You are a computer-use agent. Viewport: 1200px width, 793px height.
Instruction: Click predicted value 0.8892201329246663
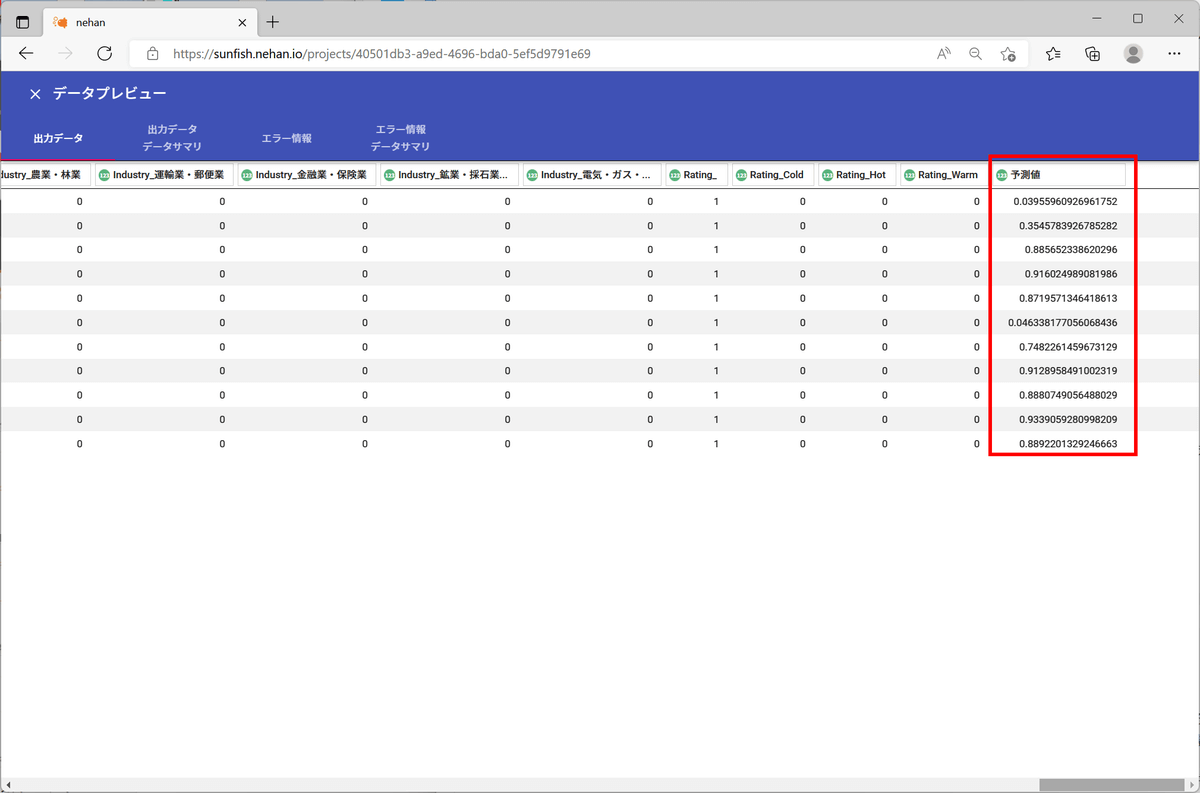coord(1068,443)
